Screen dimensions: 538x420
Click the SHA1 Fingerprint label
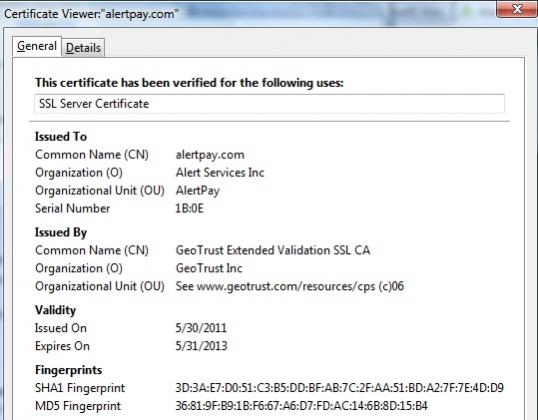coord(80,388)
